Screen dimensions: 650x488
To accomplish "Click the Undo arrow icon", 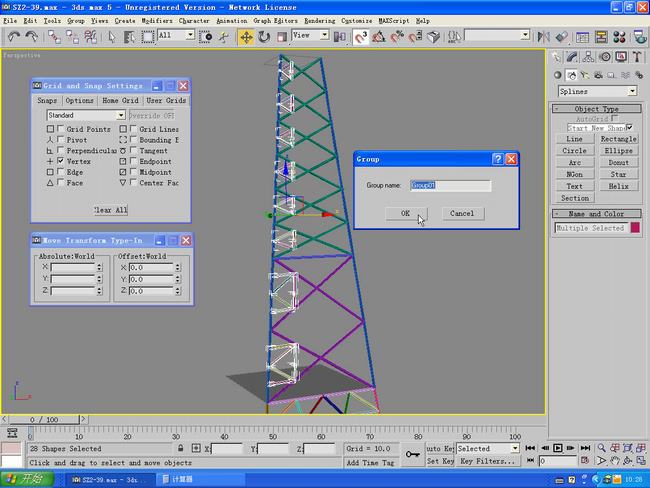I will 14,37.
